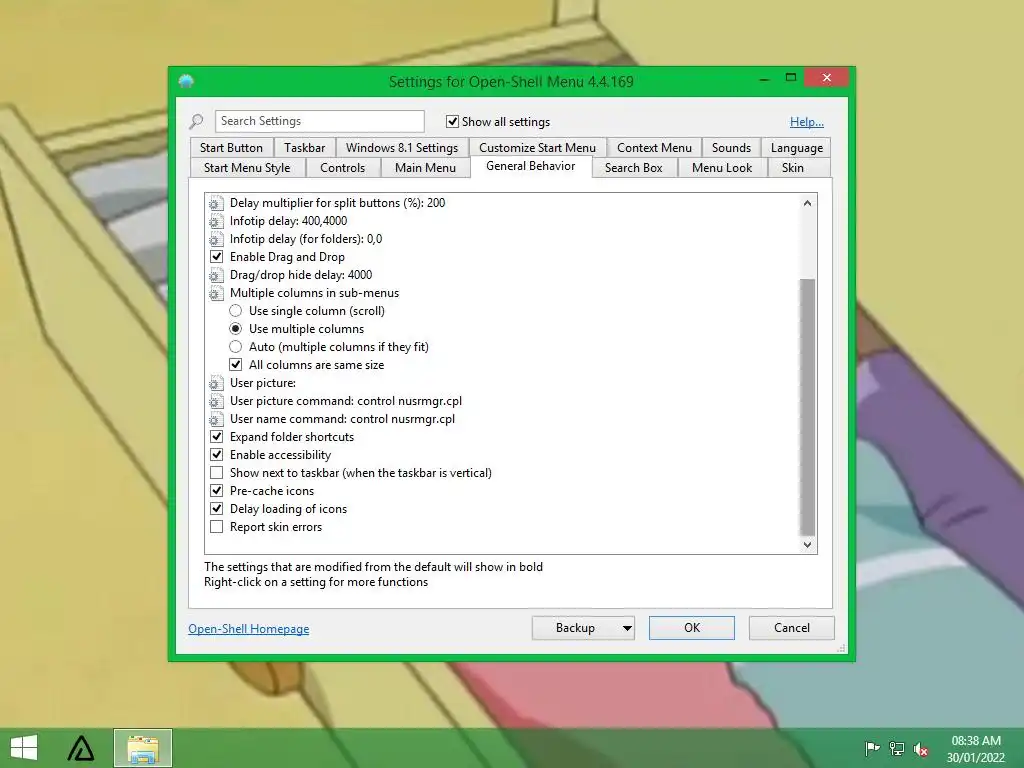1024x768 pixels.
Task: Select the gear icon next to Infotip delay: 400,4000
Action: tap(216, 221)
